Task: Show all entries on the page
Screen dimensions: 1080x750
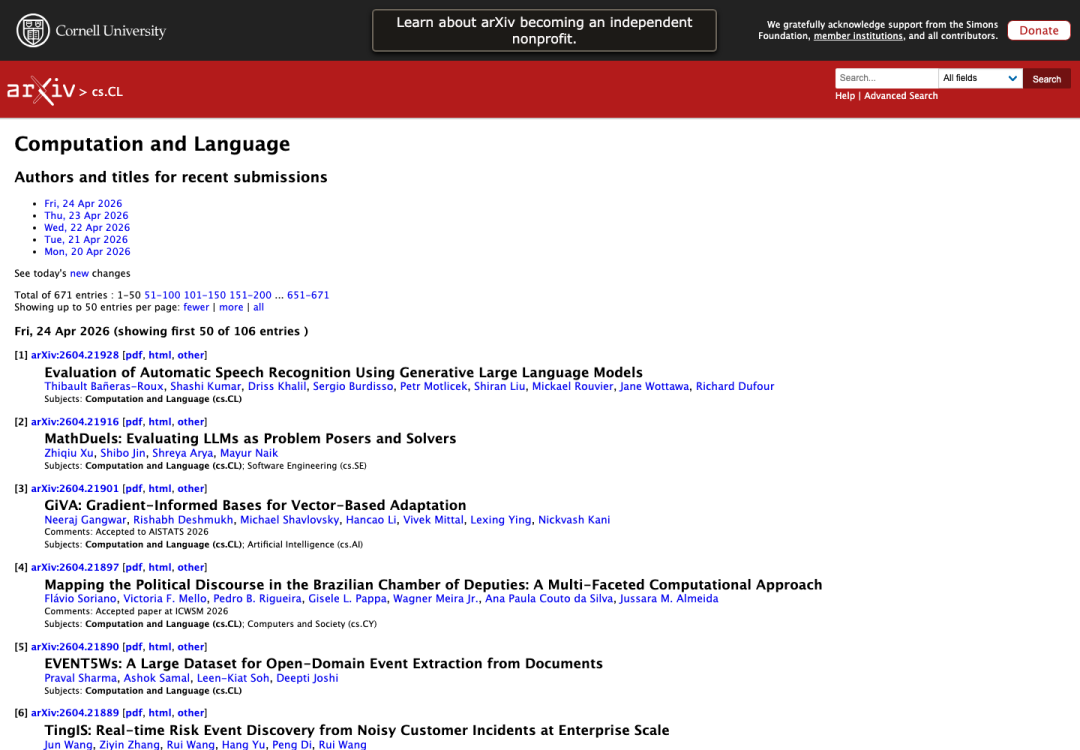Action: click(x=258, y=307)
